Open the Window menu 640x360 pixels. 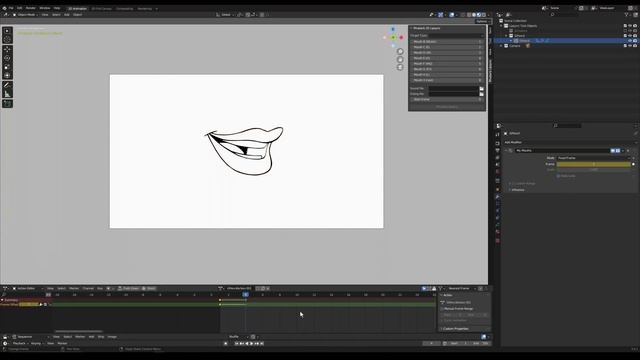click(x=44, y=8)
